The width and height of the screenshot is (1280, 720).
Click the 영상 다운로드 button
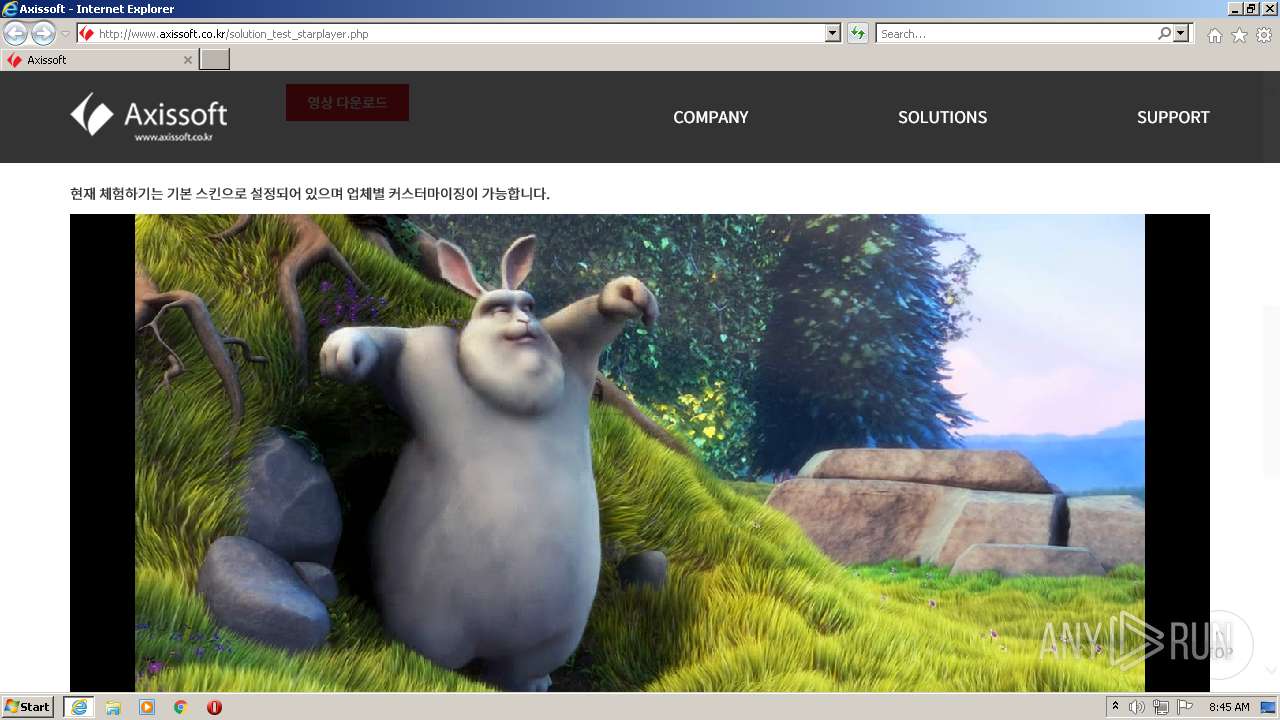coord(347,103)
